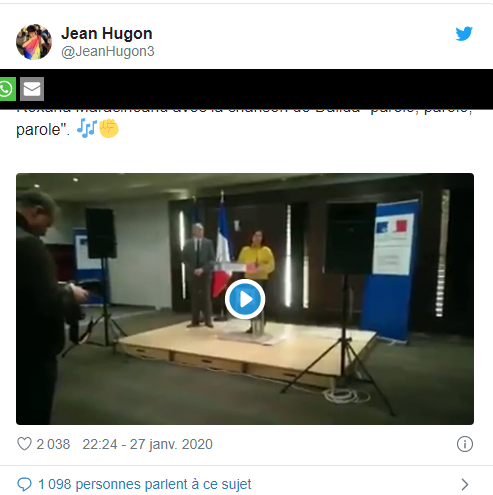
Task: Click the speech bubble reply icon
Action: pos(24,484)
